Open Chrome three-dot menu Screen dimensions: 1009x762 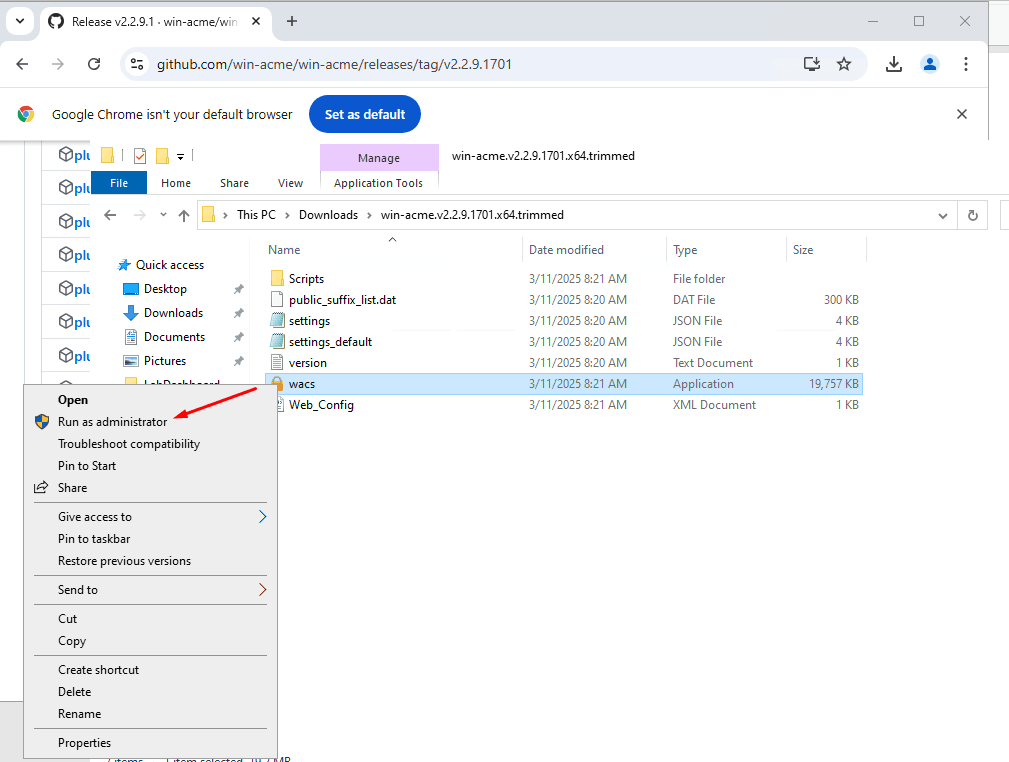click(966, 64)
